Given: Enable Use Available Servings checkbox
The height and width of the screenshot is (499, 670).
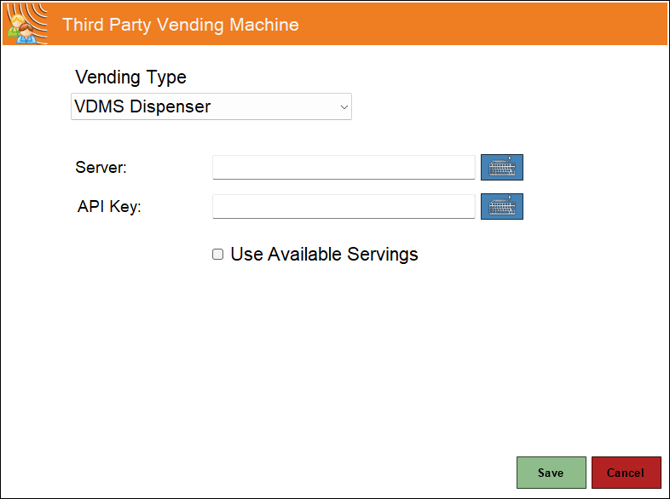Looking at the screenshot, I should [218, 254].
